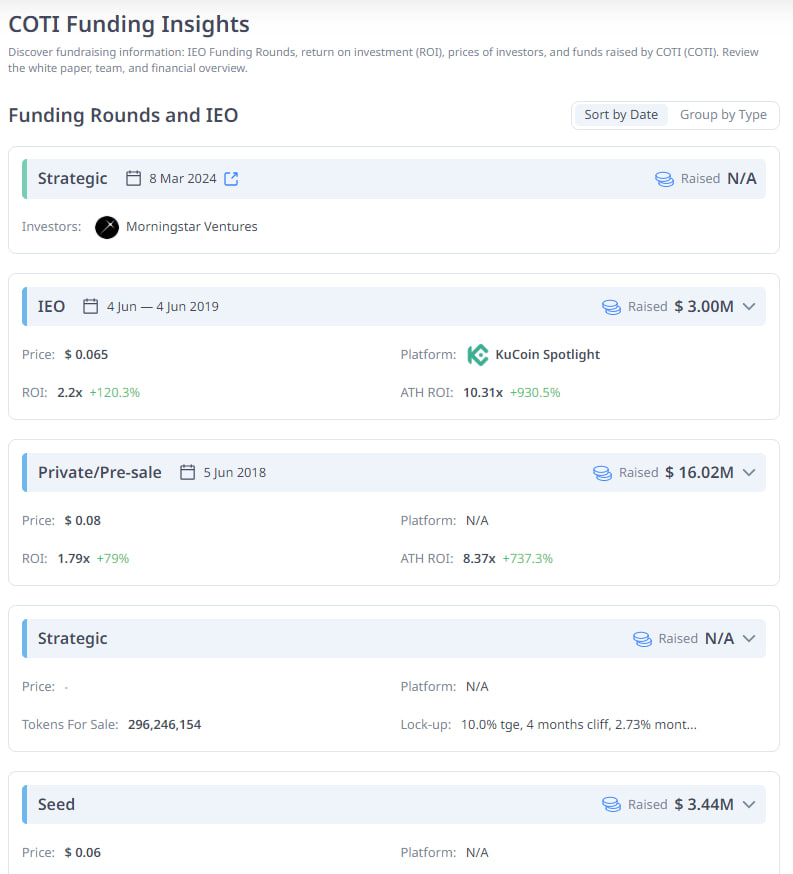Click calendar icon next to 8 Mar 2024
This screenshot has height=874, width=793.
click(x=133, y=179)
